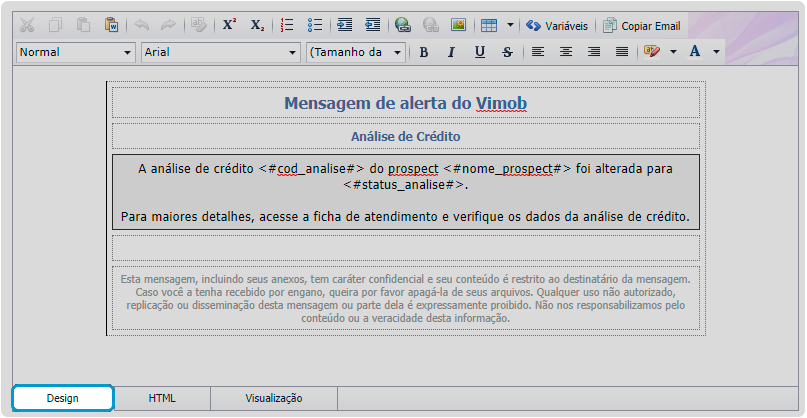The height and width of the screenshot is (418, 807).
Task: Click the <#nome_prospect#> variable text
Action: pyautogui.click(x=507, y=169)
